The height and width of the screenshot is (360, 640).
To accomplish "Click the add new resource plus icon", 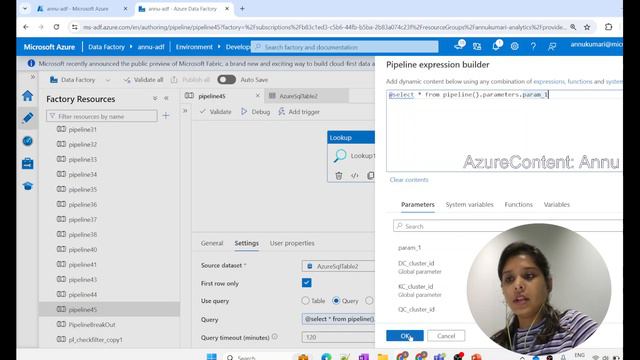I will 166,116.
